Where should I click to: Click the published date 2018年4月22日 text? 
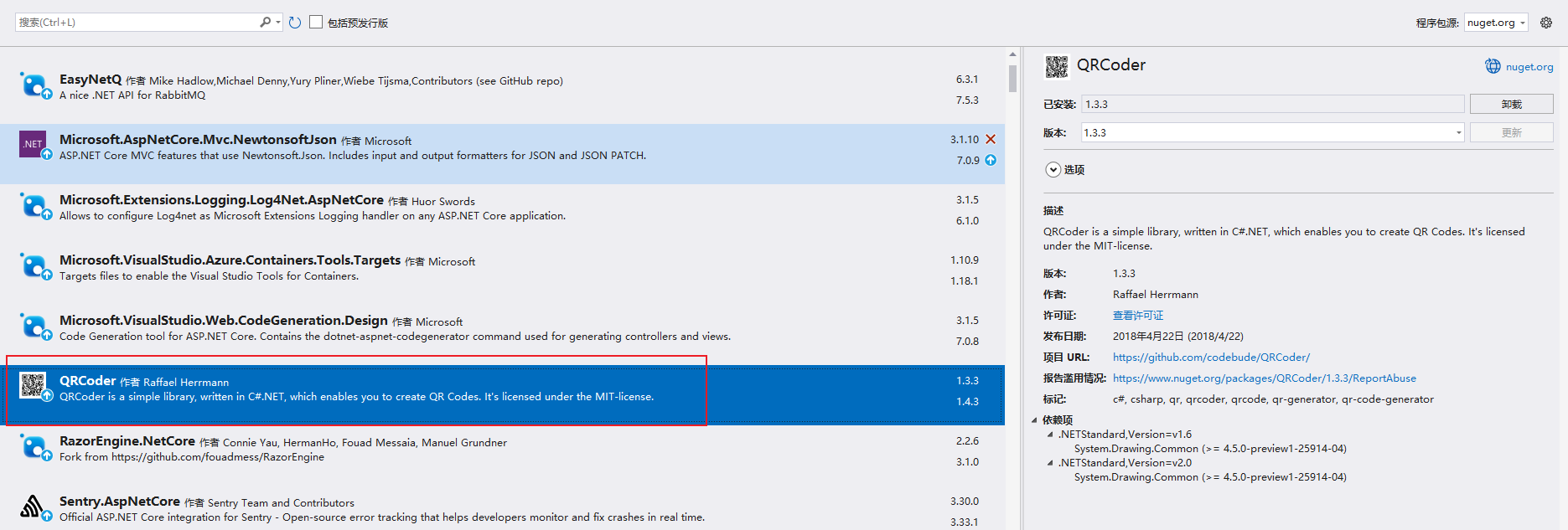click(1177, 337)
